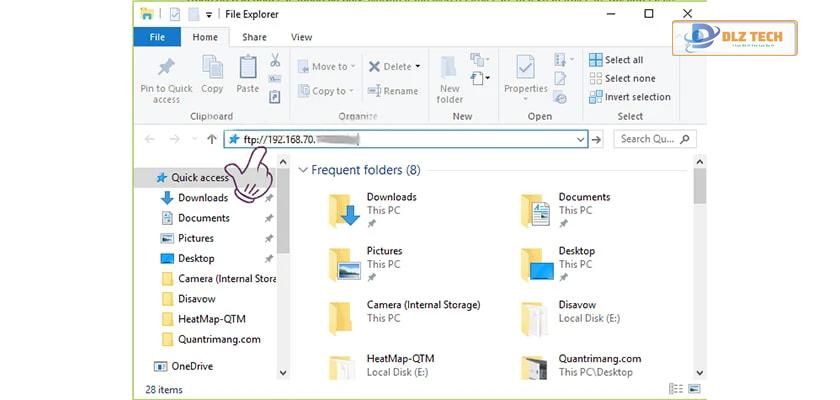Click the Pin to Quick access icon
The width and height of the screenshot is (840, 400).
click(x=166, y=67)
